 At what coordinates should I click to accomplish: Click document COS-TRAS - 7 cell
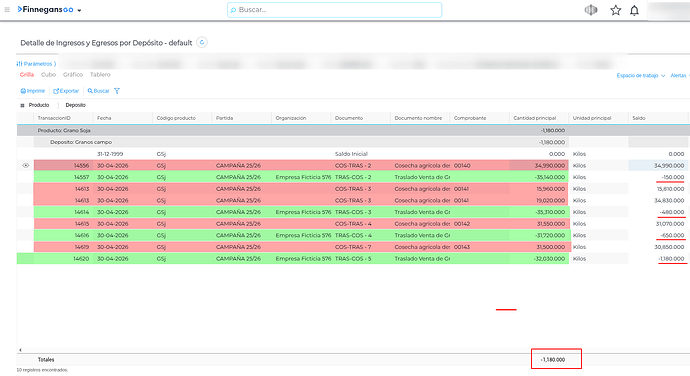coord(360,247)
